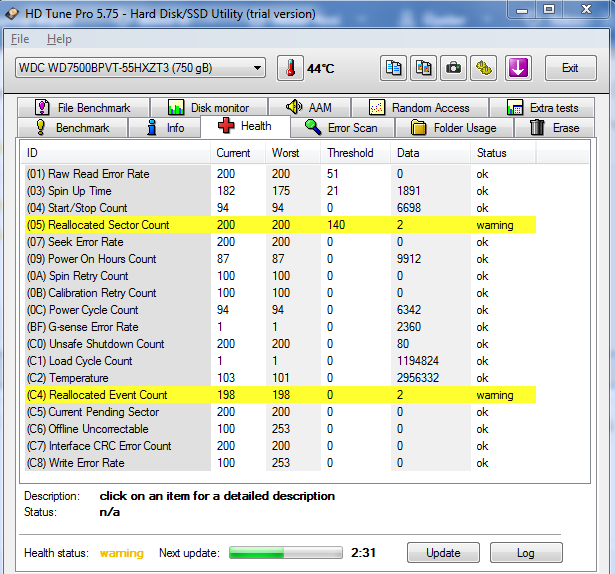The image size is (615, 574).
Task: Click the 2956332 data value
Action: pos(418,378)
